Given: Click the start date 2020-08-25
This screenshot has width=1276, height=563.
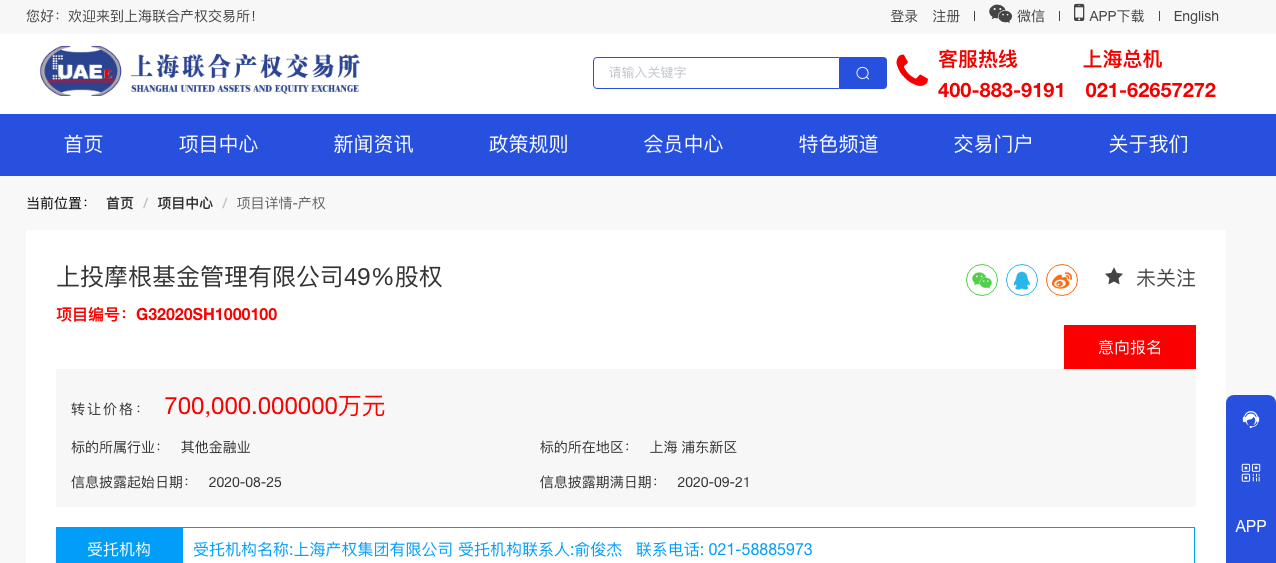Looking at the screenshot, I should [x=245, y=482].
